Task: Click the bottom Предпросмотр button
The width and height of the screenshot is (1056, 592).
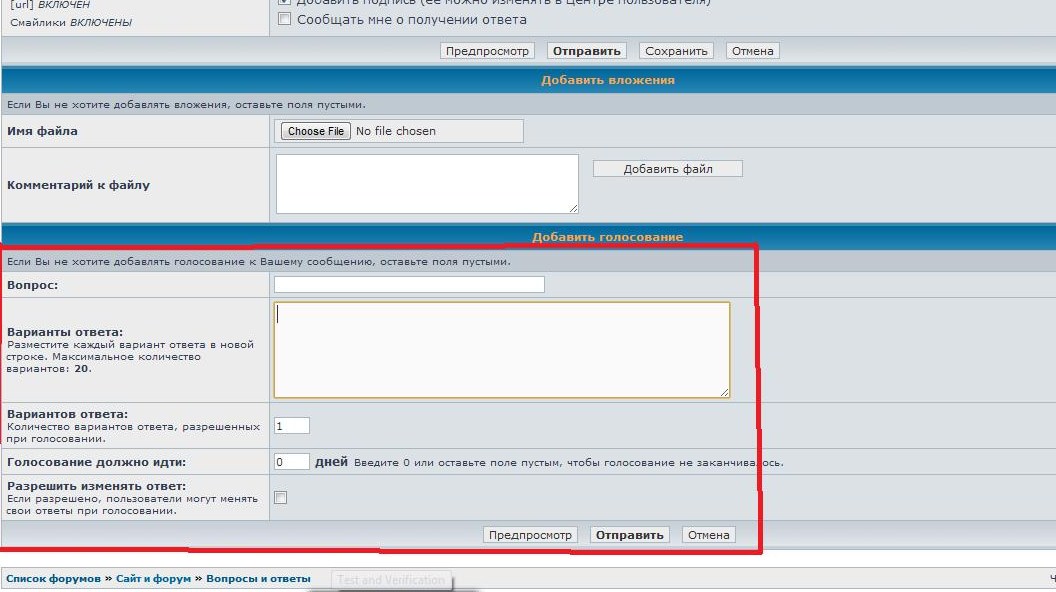Action: (x=530, y=535)
